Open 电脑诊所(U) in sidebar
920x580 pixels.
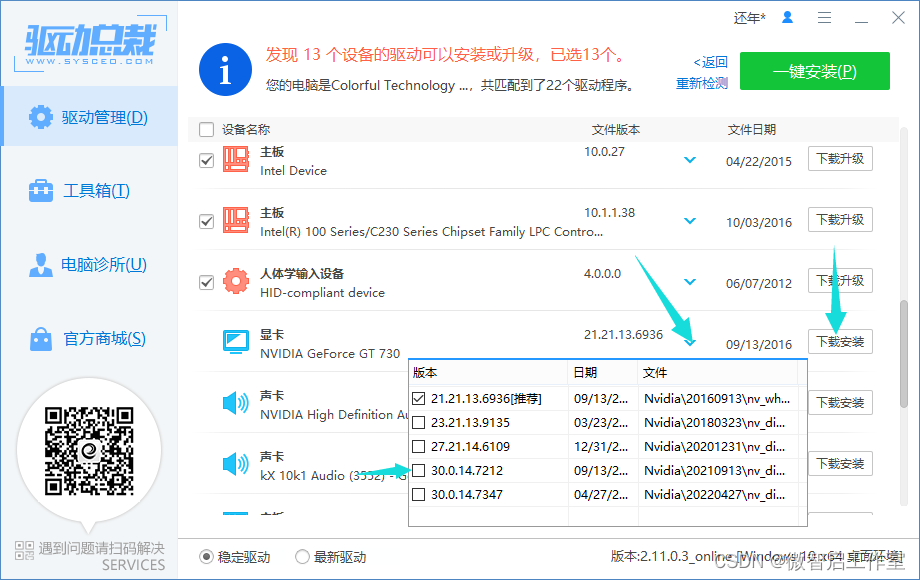(x=89, y=264)
